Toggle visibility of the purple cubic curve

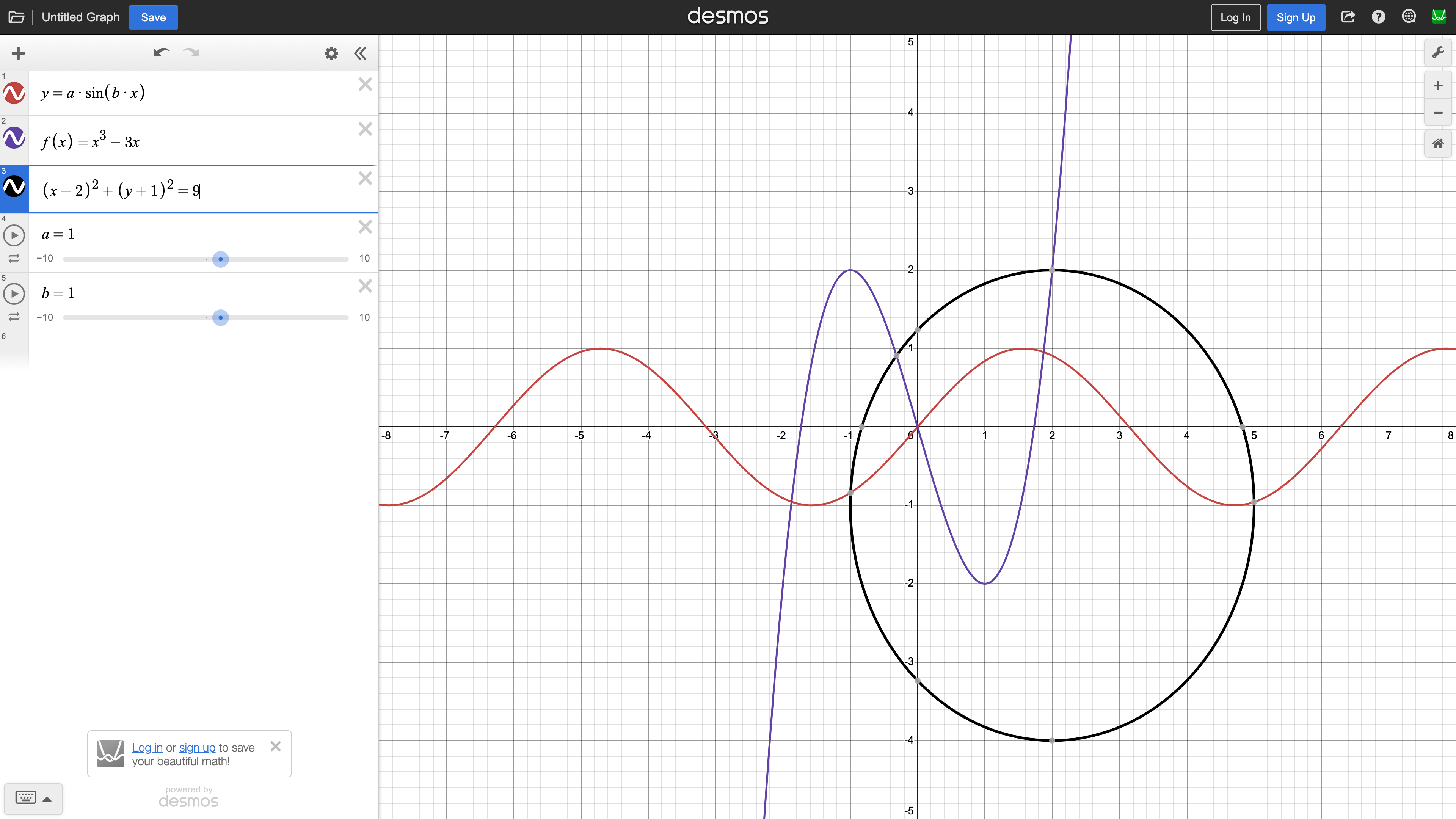(14, 138)
